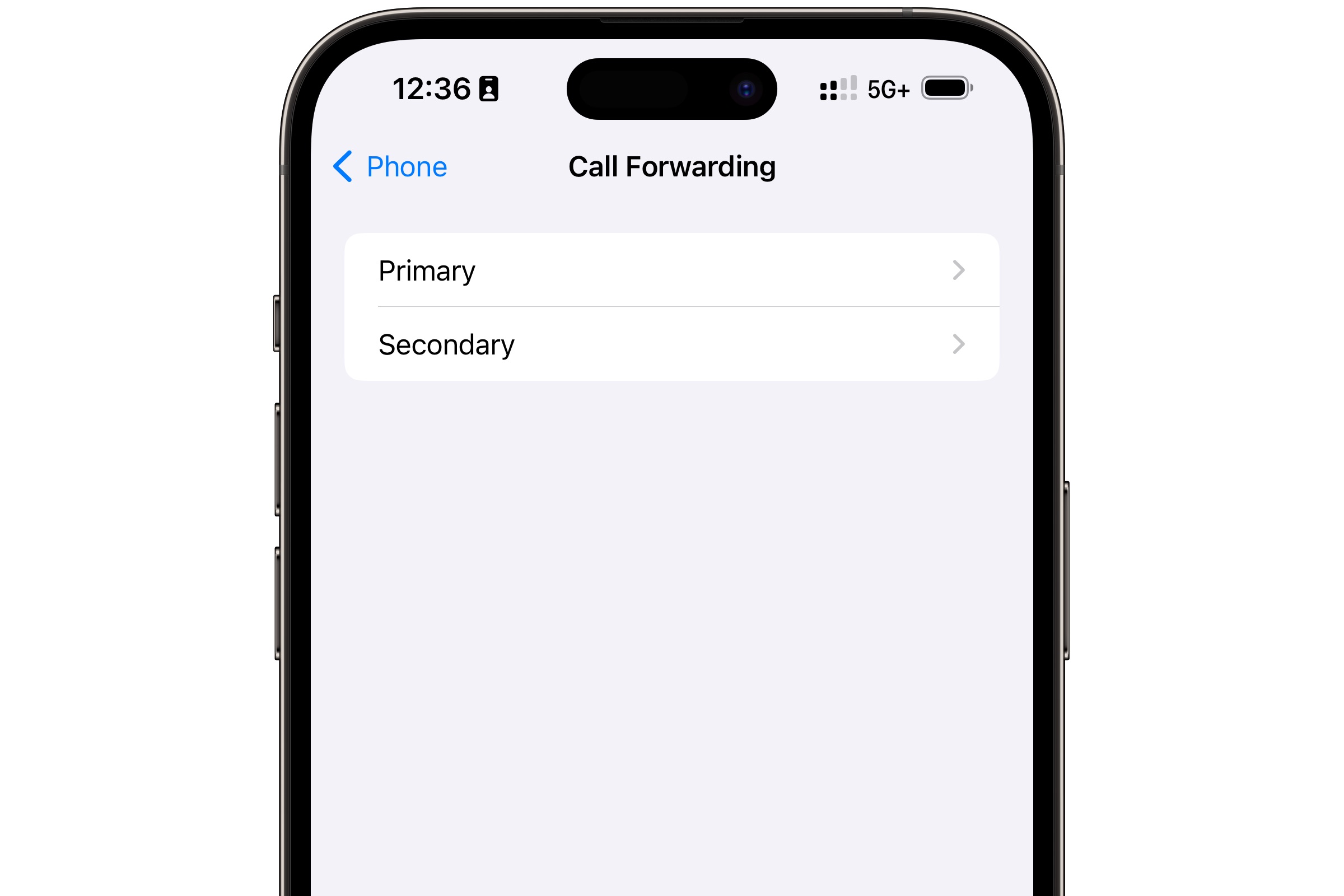Expand Secondary forwarding number options
This screenshot has width=1344, height=896.
[672, 344]
